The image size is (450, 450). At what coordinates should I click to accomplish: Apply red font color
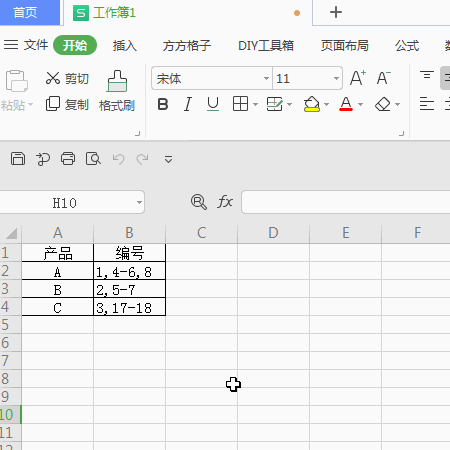346,104
